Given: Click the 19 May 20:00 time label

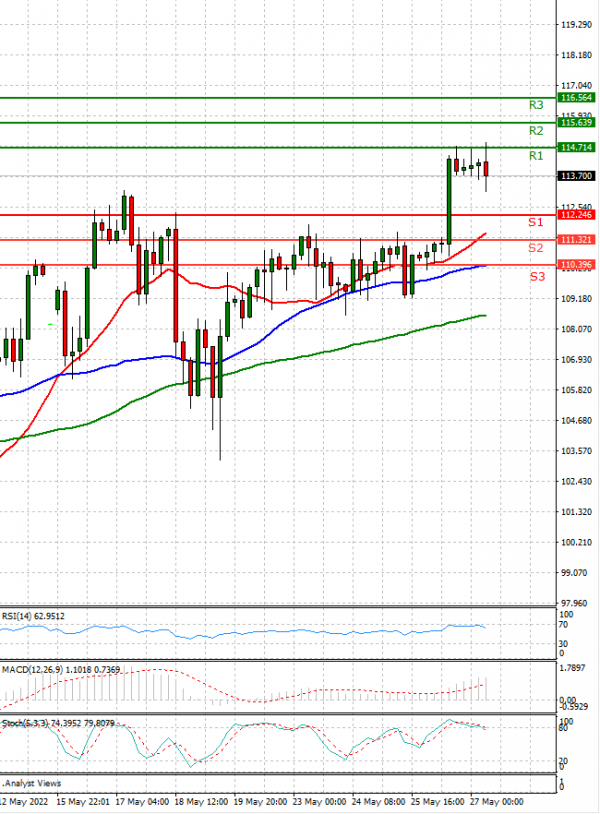Looking at the screenshot, I should (260, 802).
